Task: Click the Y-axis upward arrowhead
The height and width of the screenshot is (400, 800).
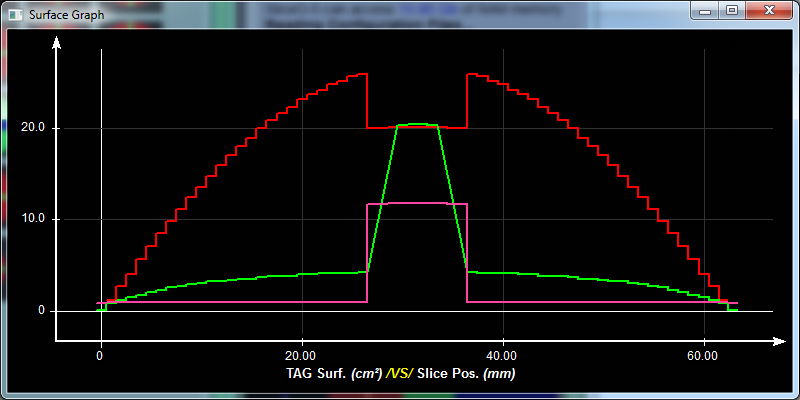Action: (x=57, y=42)
